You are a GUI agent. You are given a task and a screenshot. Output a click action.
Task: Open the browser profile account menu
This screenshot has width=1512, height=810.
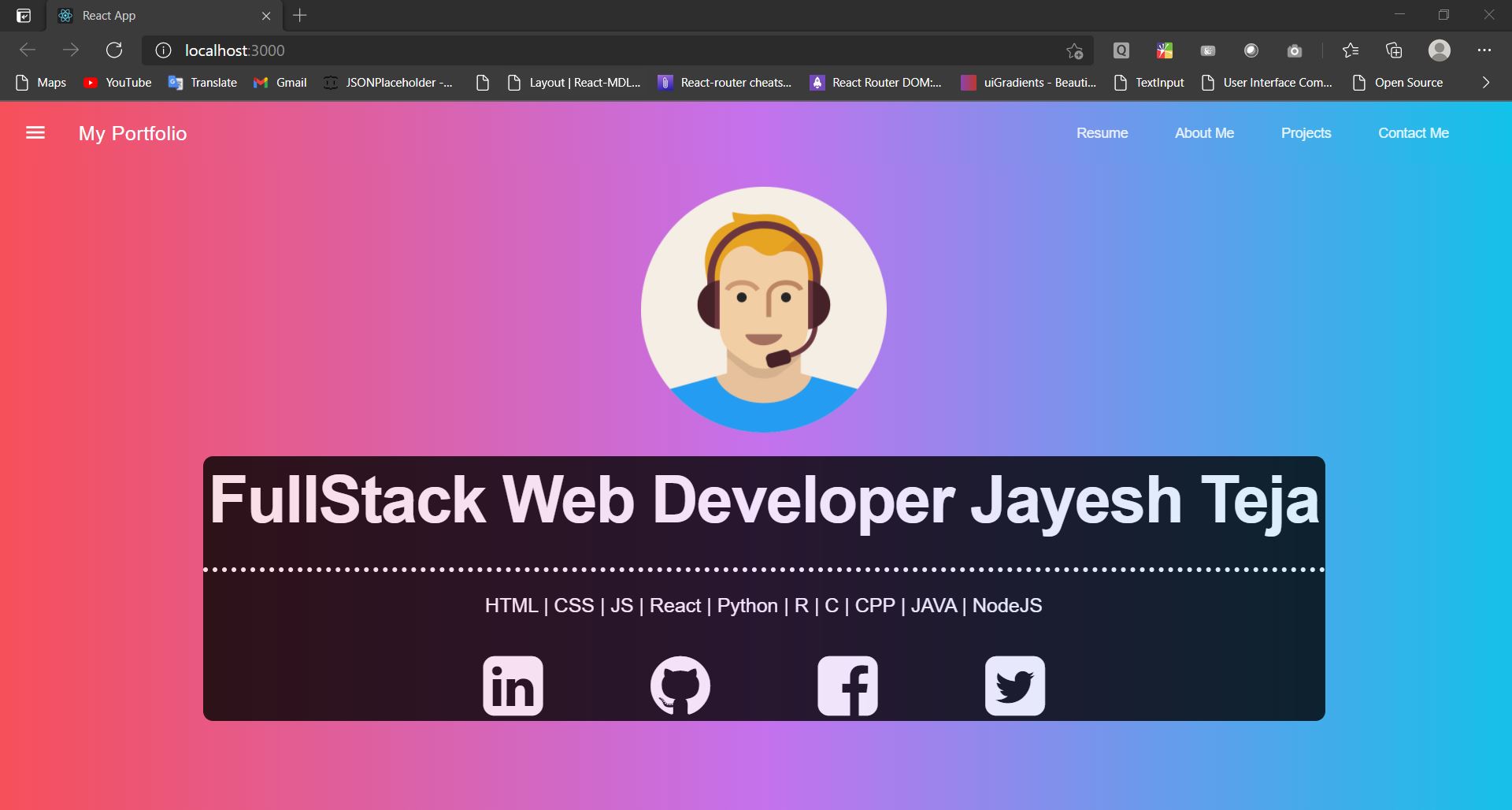1440,50
